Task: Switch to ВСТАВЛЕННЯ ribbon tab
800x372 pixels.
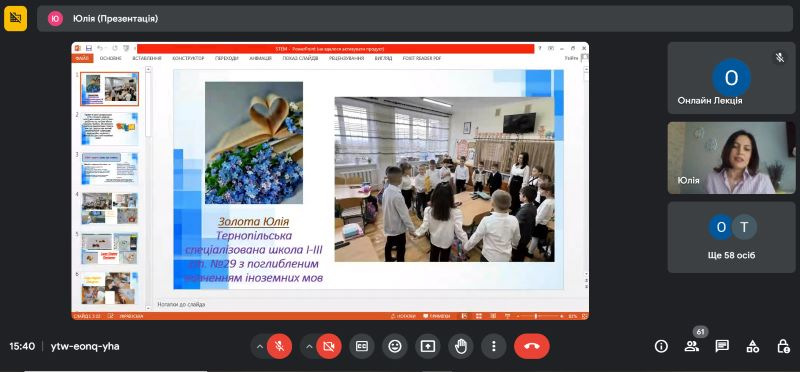Action: click(x=147, y=58)
